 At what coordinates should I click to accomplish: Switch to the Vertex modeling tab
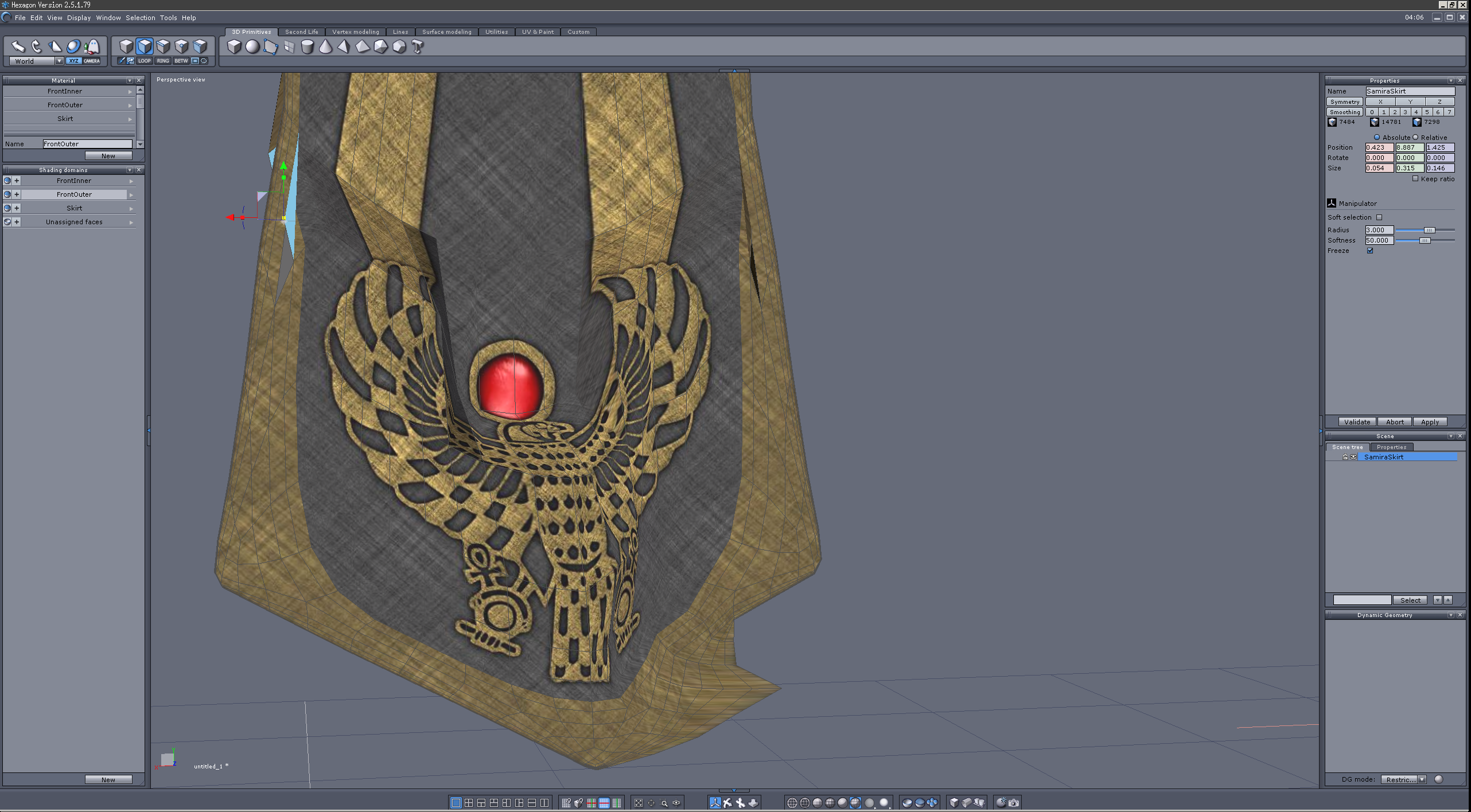[x=355, y=32]
